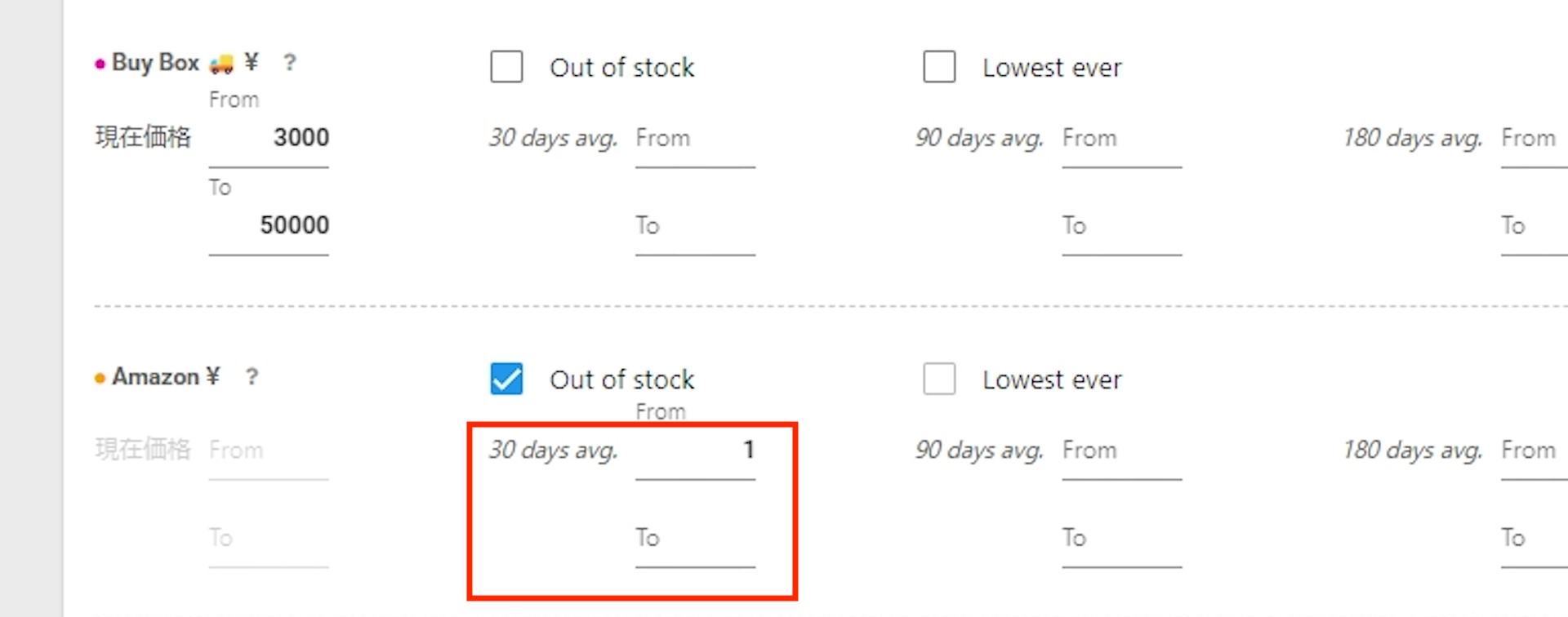Click Amazon 180 days avg. From field
This screenshot has width=1568, height=617.
tap(1534, 451)
